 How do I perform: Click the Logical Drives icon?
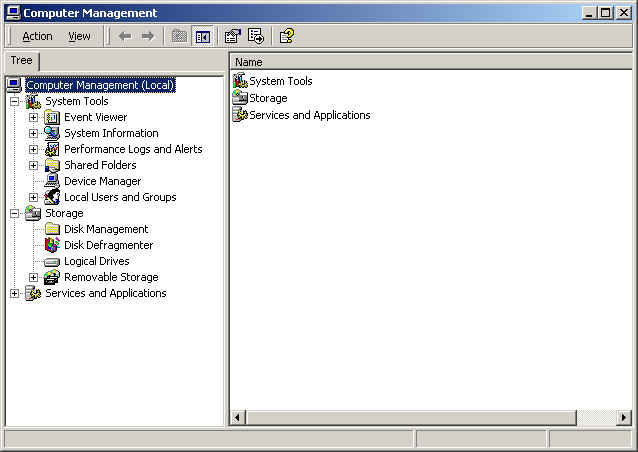pyautogui.click(x=52, y=262)
